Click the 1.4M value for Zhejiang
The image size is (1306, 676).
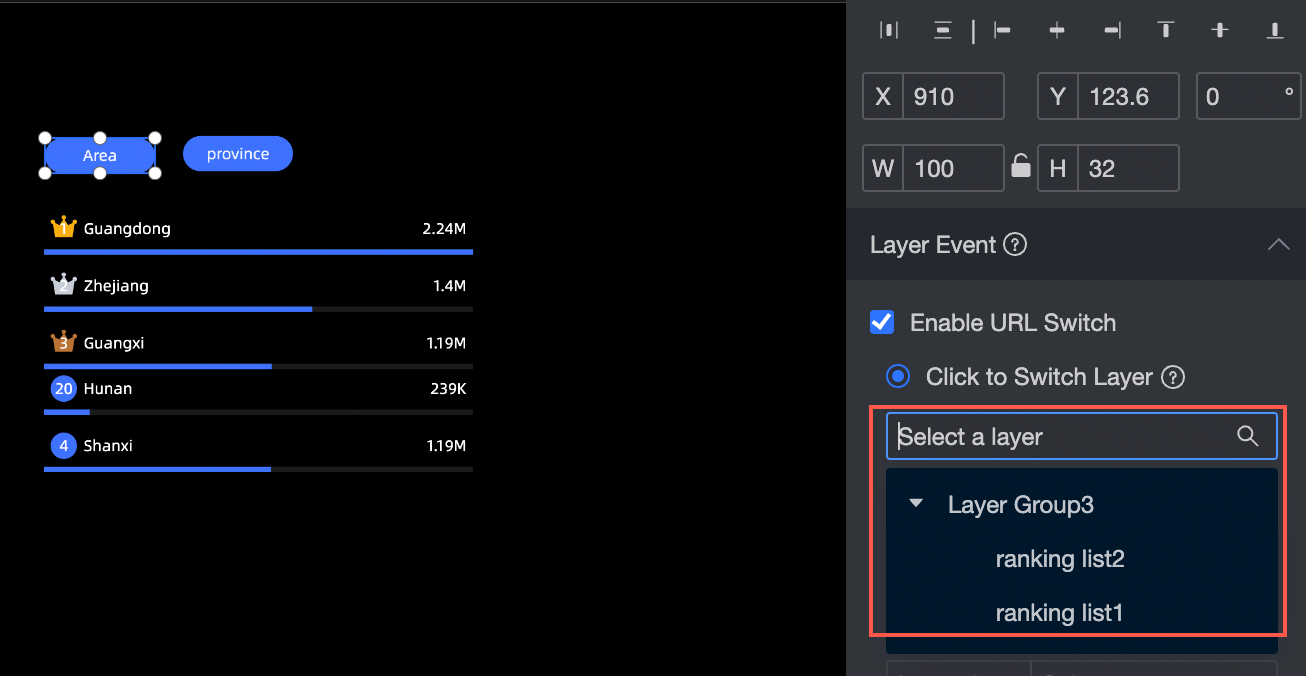[x=449, y=285]
